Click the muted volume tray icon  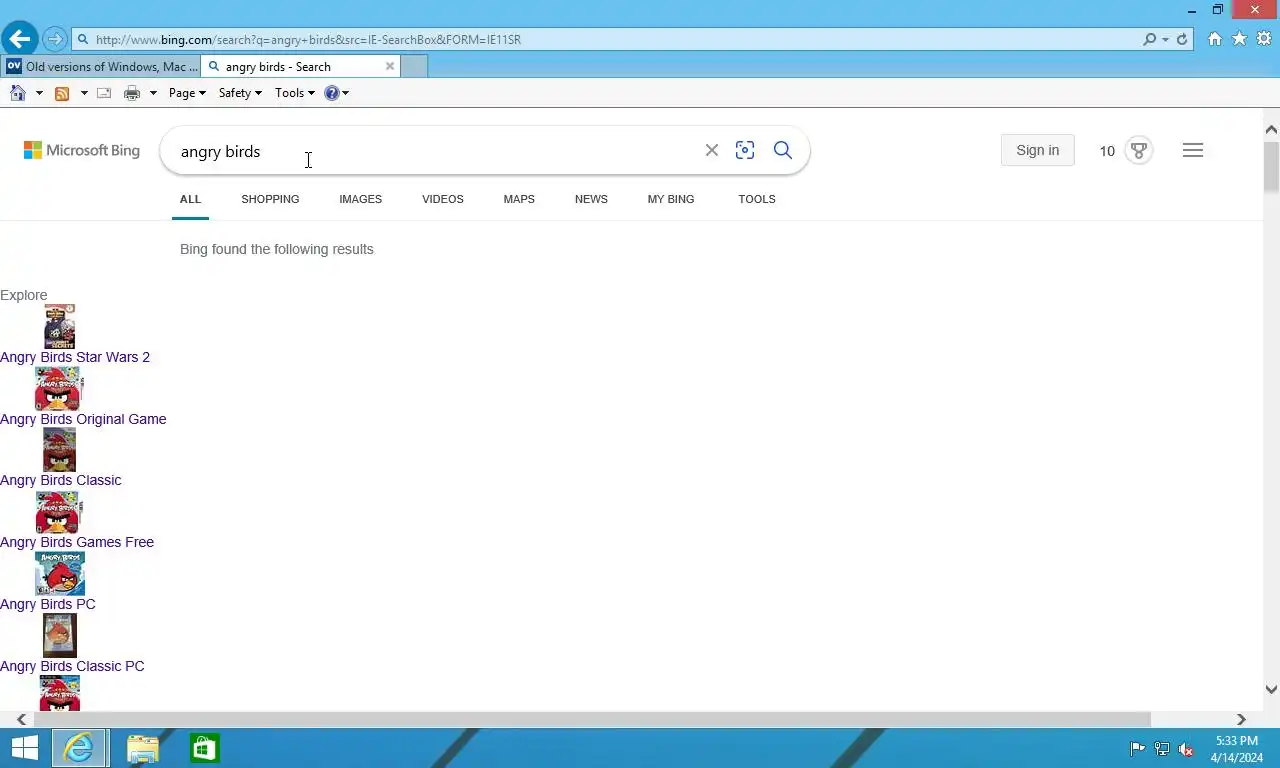pos(1186,749)
